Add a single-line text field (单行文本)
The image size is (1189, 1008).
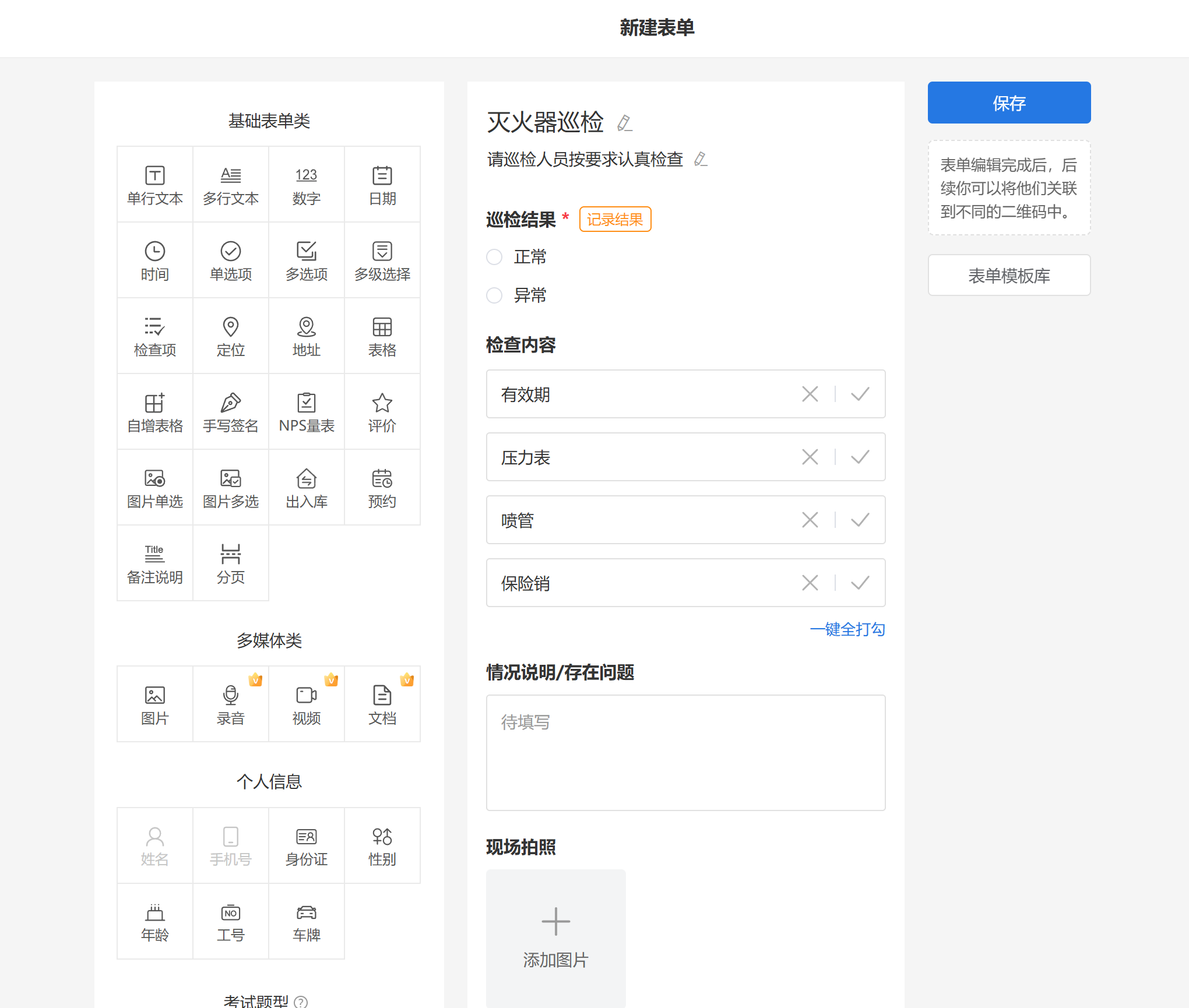pyautogui.click(x=155, y=185)
